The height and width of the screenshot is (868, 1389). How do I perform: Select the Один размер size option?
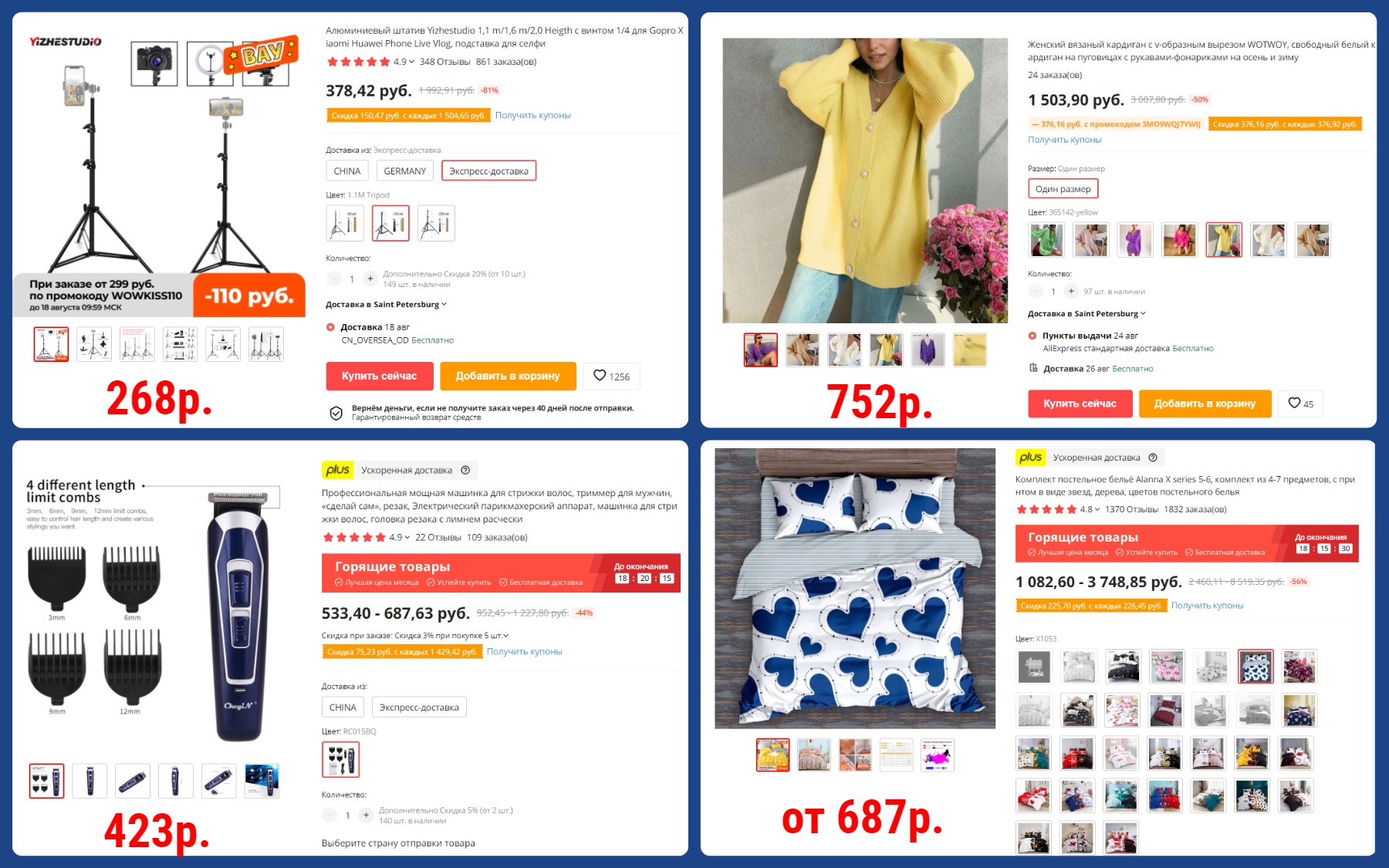pyautogui.click(x=1063, y=188)
